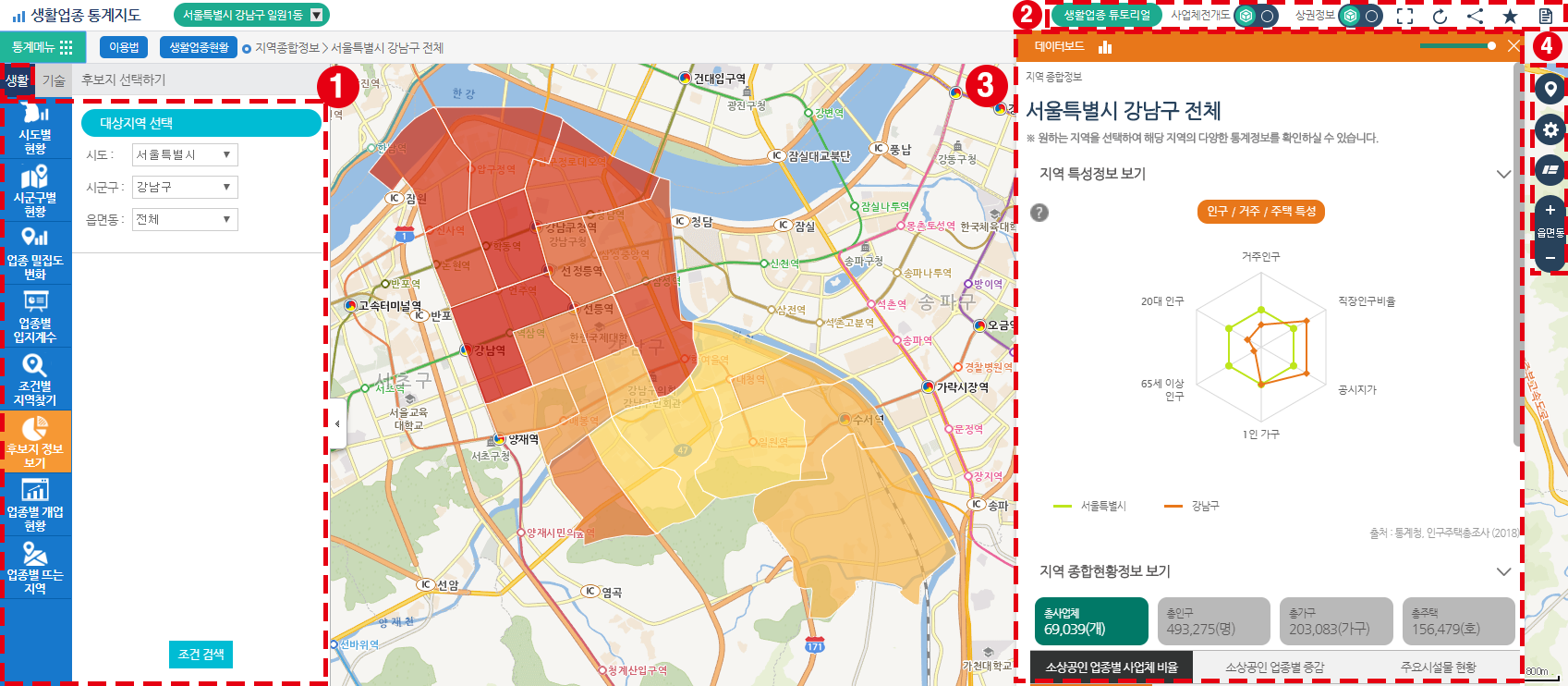Switch to the 기술 tab
The image size is (1568, 686).
point(54,80)
